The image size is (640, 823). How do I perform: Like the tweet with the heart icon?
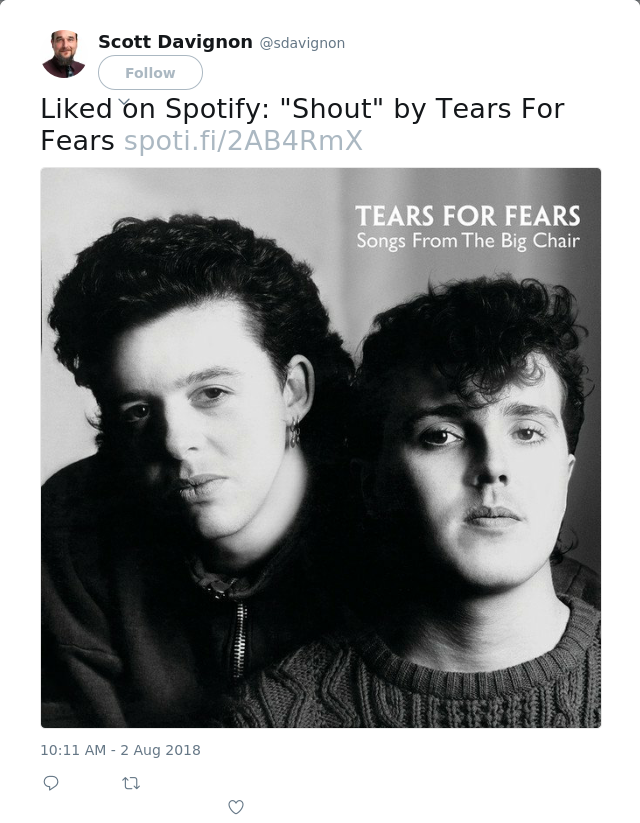tap(236, 807)
